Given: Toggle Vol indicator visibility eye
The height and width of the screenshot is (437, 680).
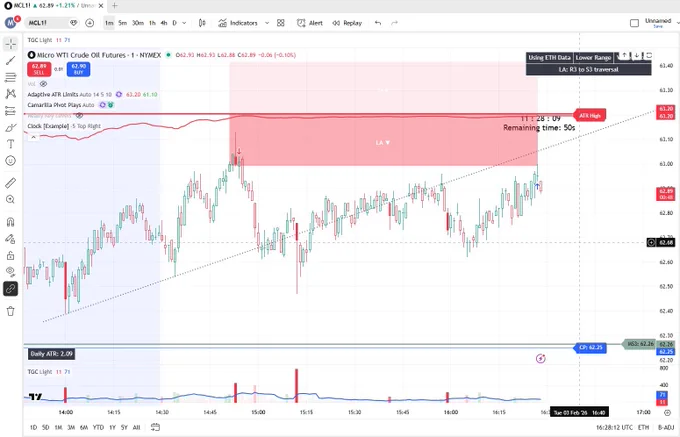Looking at the screenshot, I should point(43,84).
